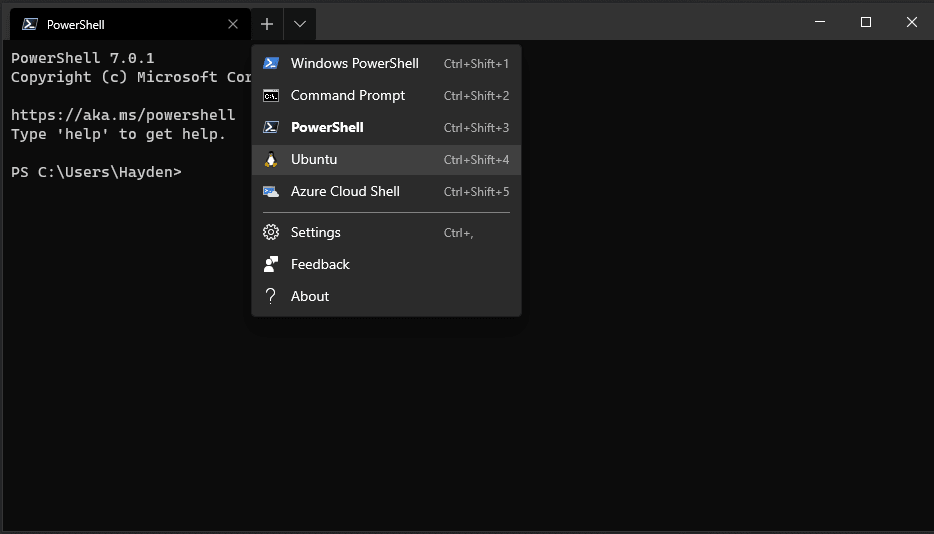Choose Windows PowerShell from the menu

point(386,63)
